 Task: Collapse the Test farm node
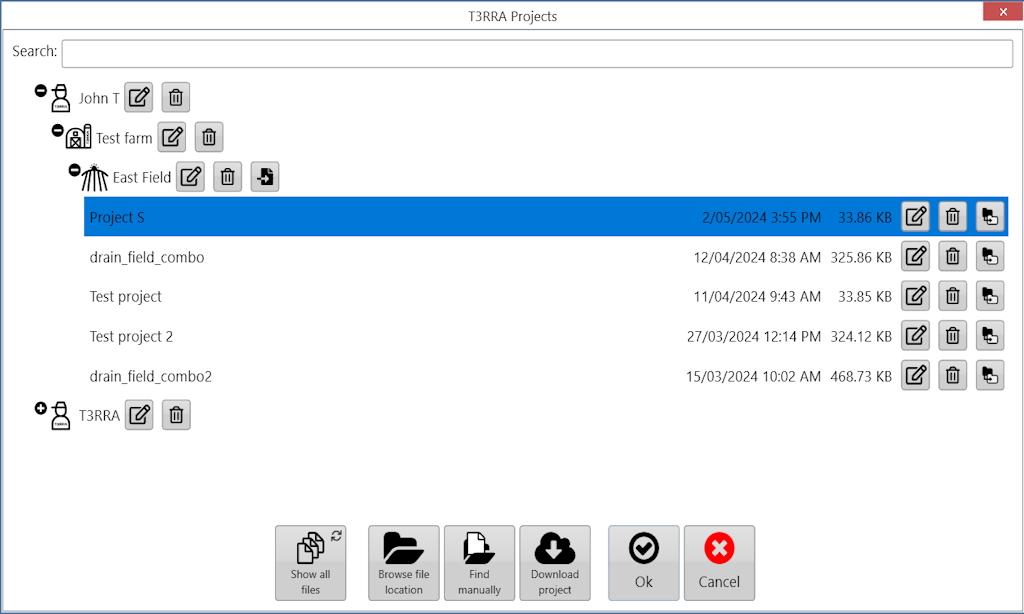(57, 131)
